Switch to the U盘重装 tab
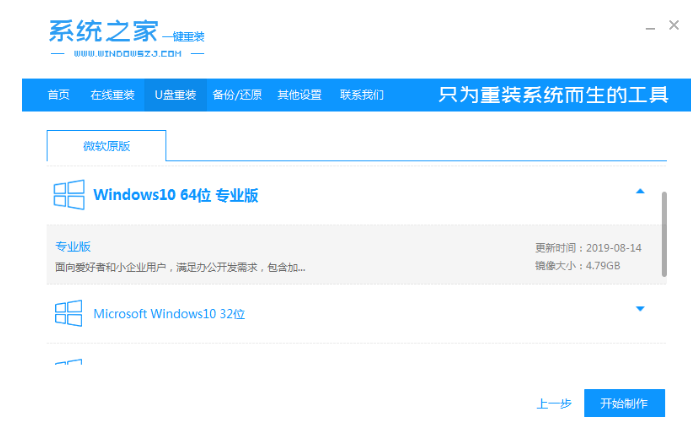Image resolution: width=697 pixels, height=429 pixels. [x=174, y=95]
